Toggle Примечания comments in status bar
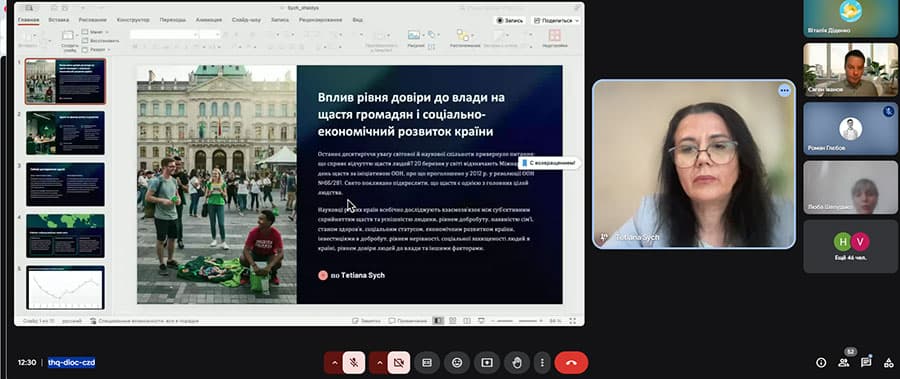This screenshot has height=379, width=900. point(408,321)
